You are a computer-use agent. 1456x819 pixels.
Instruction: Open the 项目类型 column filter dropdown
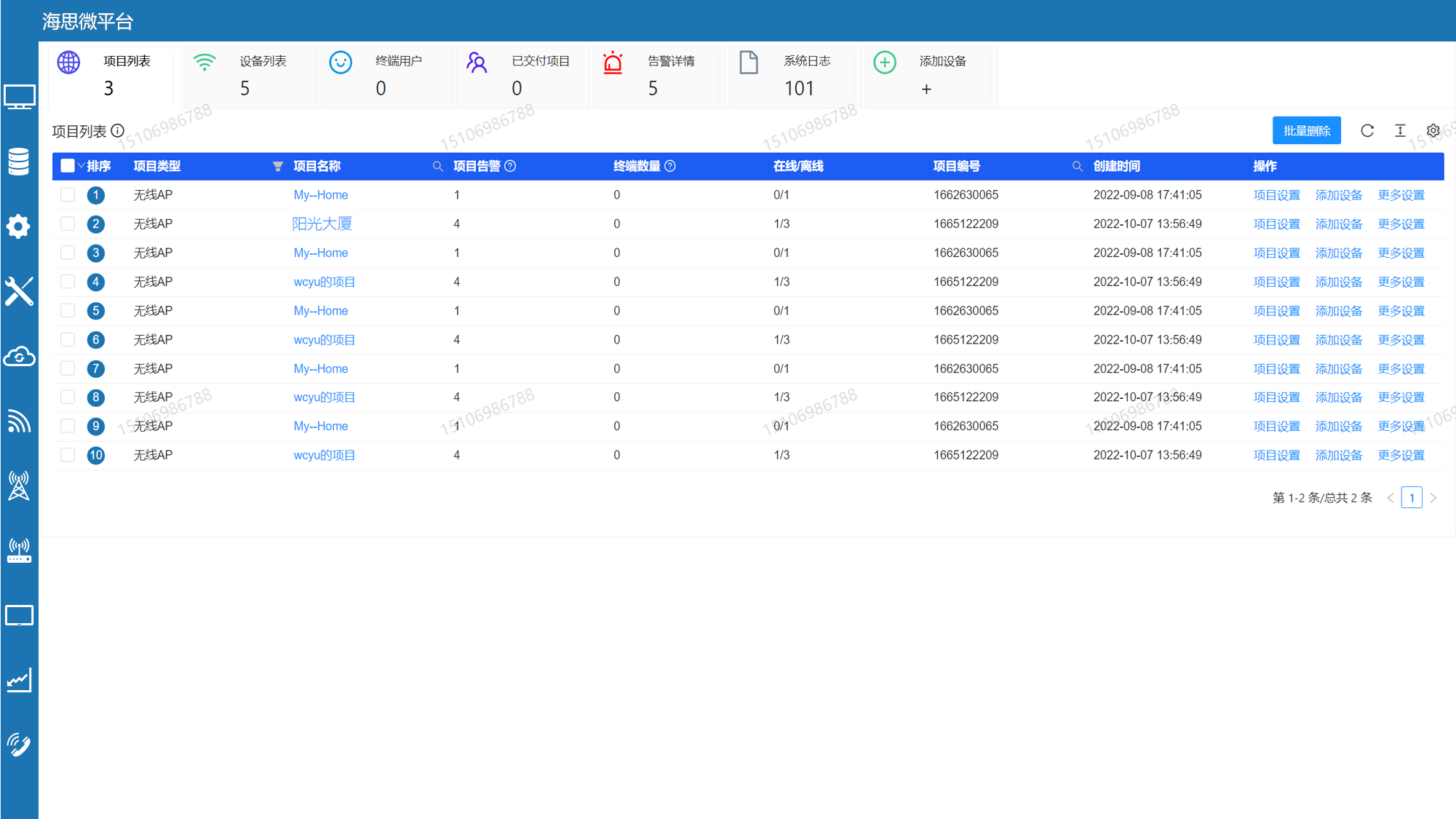tap(277, 167)
